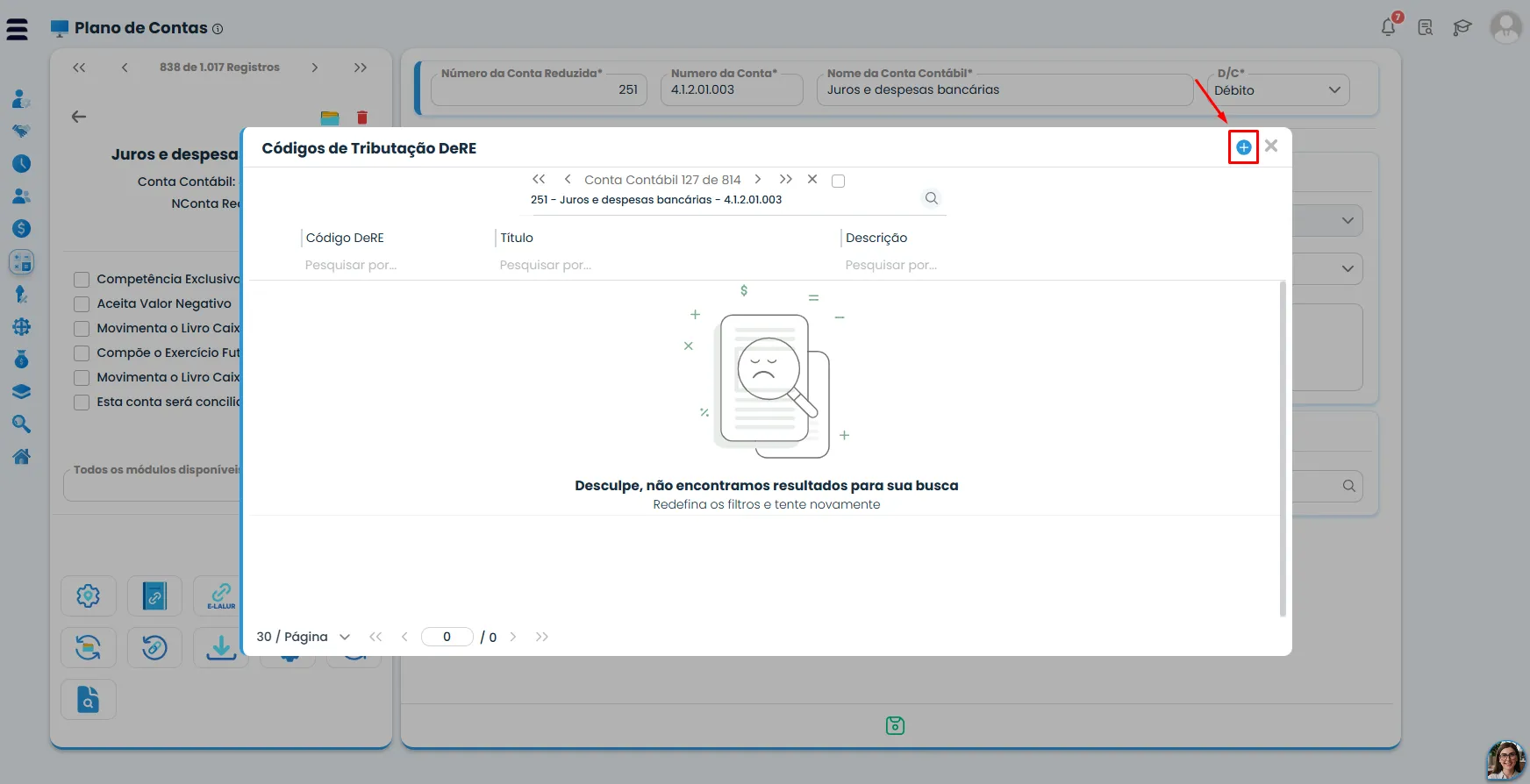The height and width of the screenshot is (784, 1530).
Task: Jump to last Conta Contábil in dialog
Action: coord(786,179)
